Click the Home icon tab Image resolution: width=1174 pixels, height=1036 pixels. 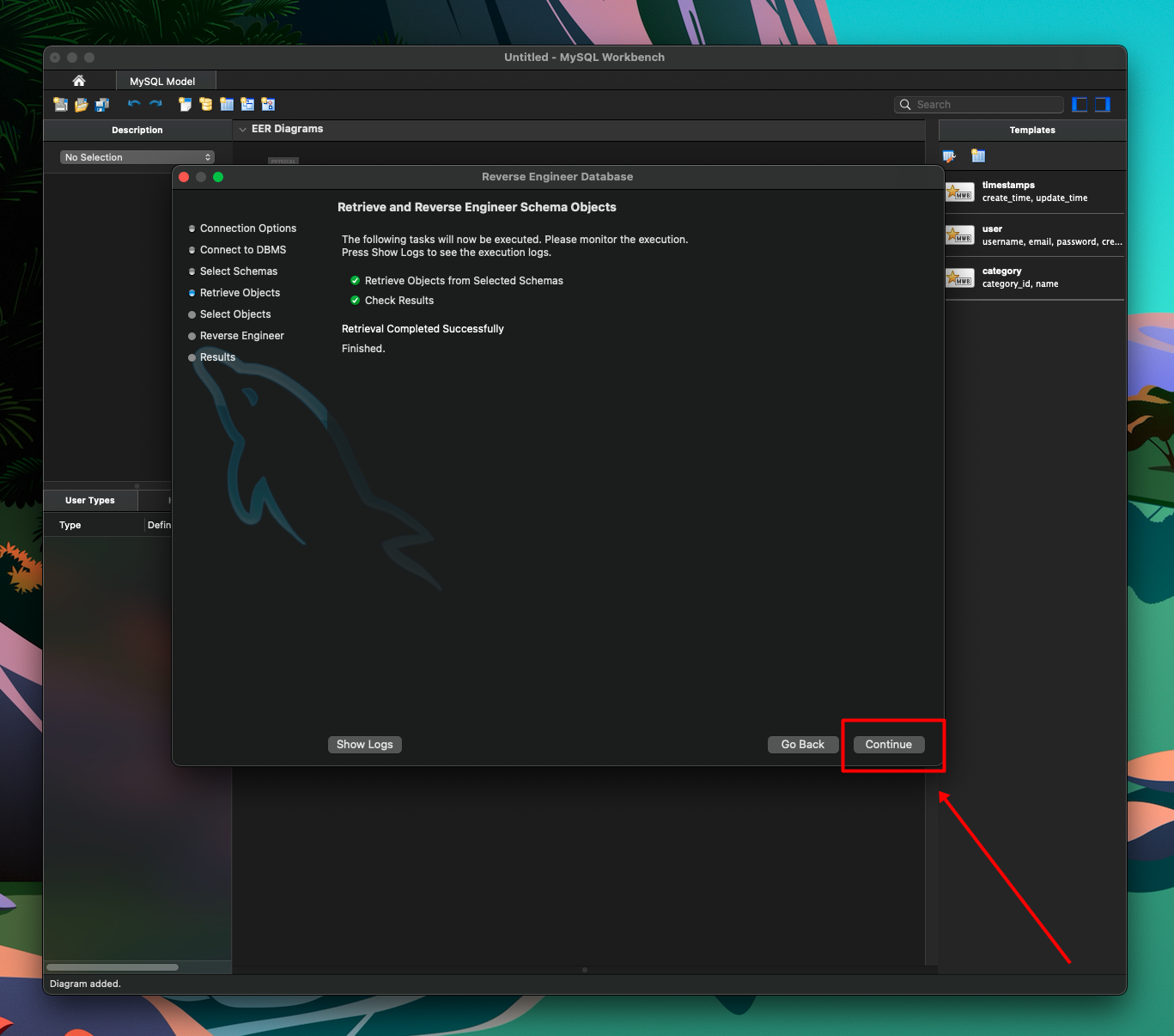[79, 81]
